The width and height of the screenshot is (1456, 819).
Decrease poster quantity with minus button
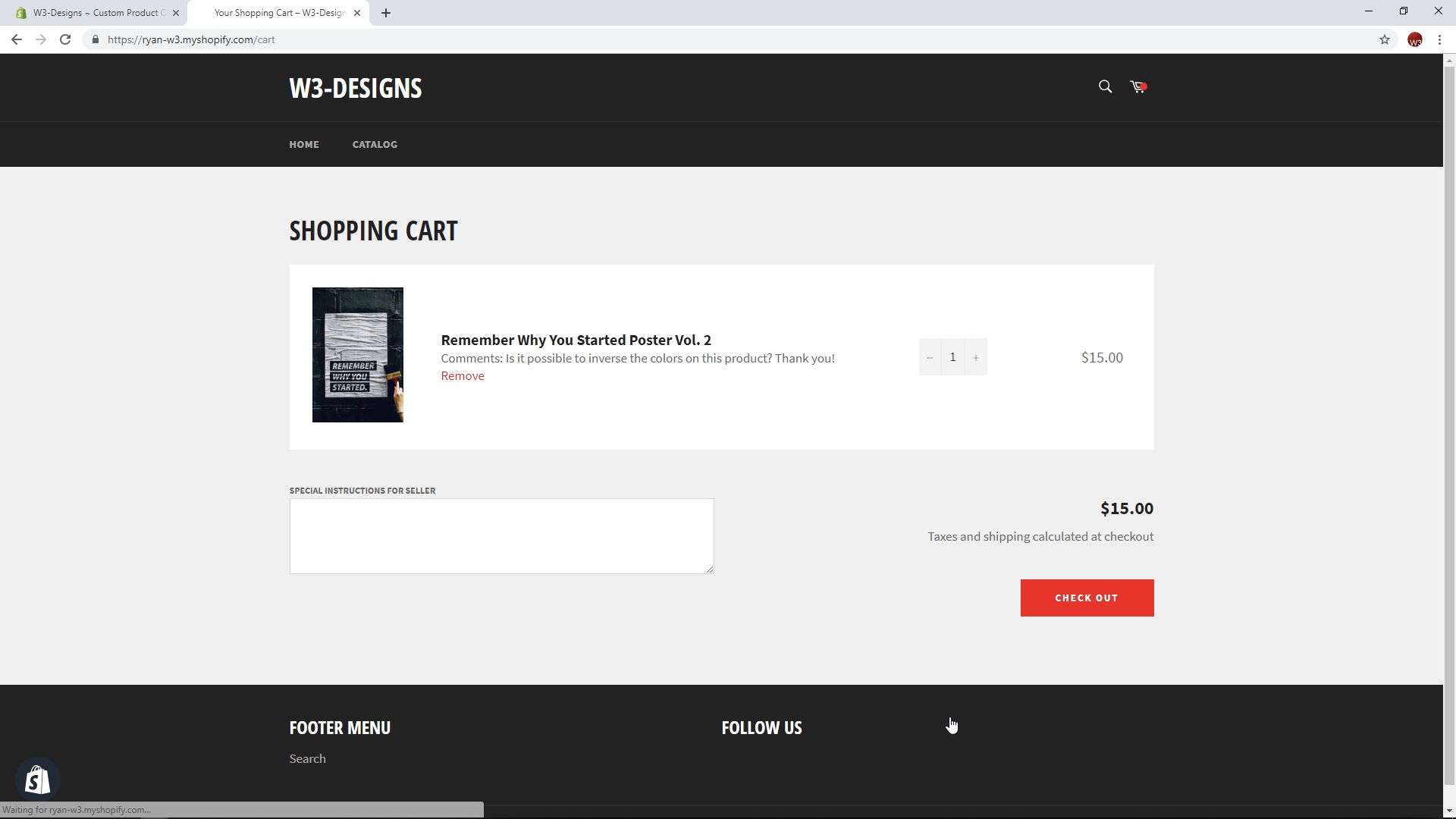point(930,357)
